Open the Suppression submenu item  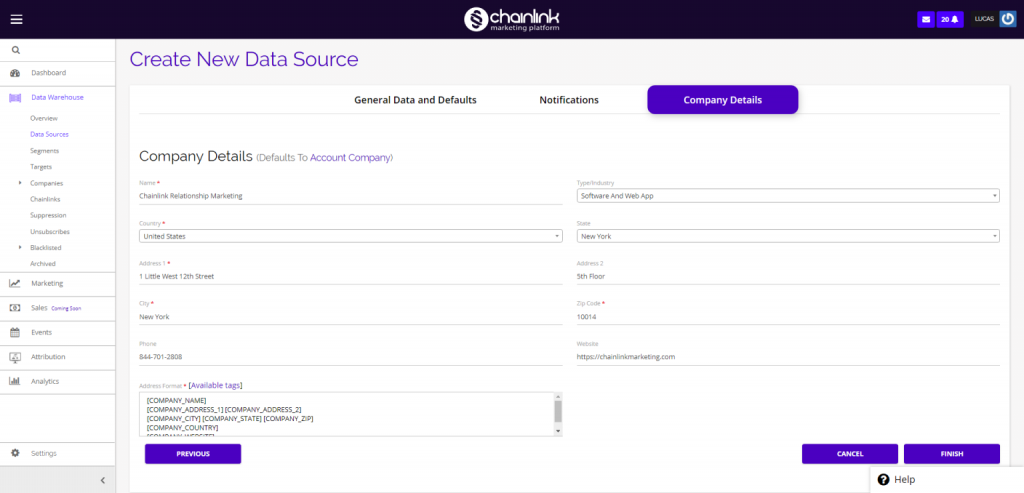pos(48,215)
